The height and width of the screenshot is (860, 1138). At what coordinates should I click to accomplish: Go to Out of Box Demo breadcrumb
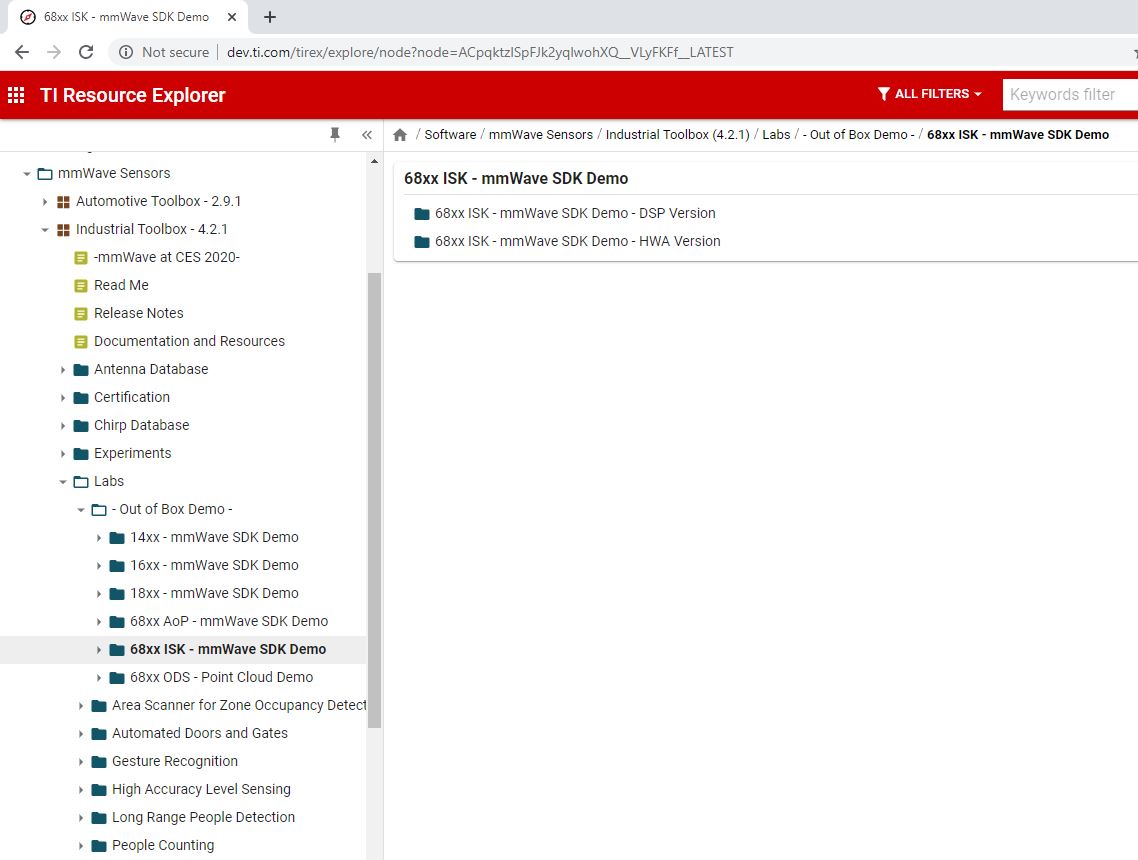pyautogui.click(x=859, y=134)
